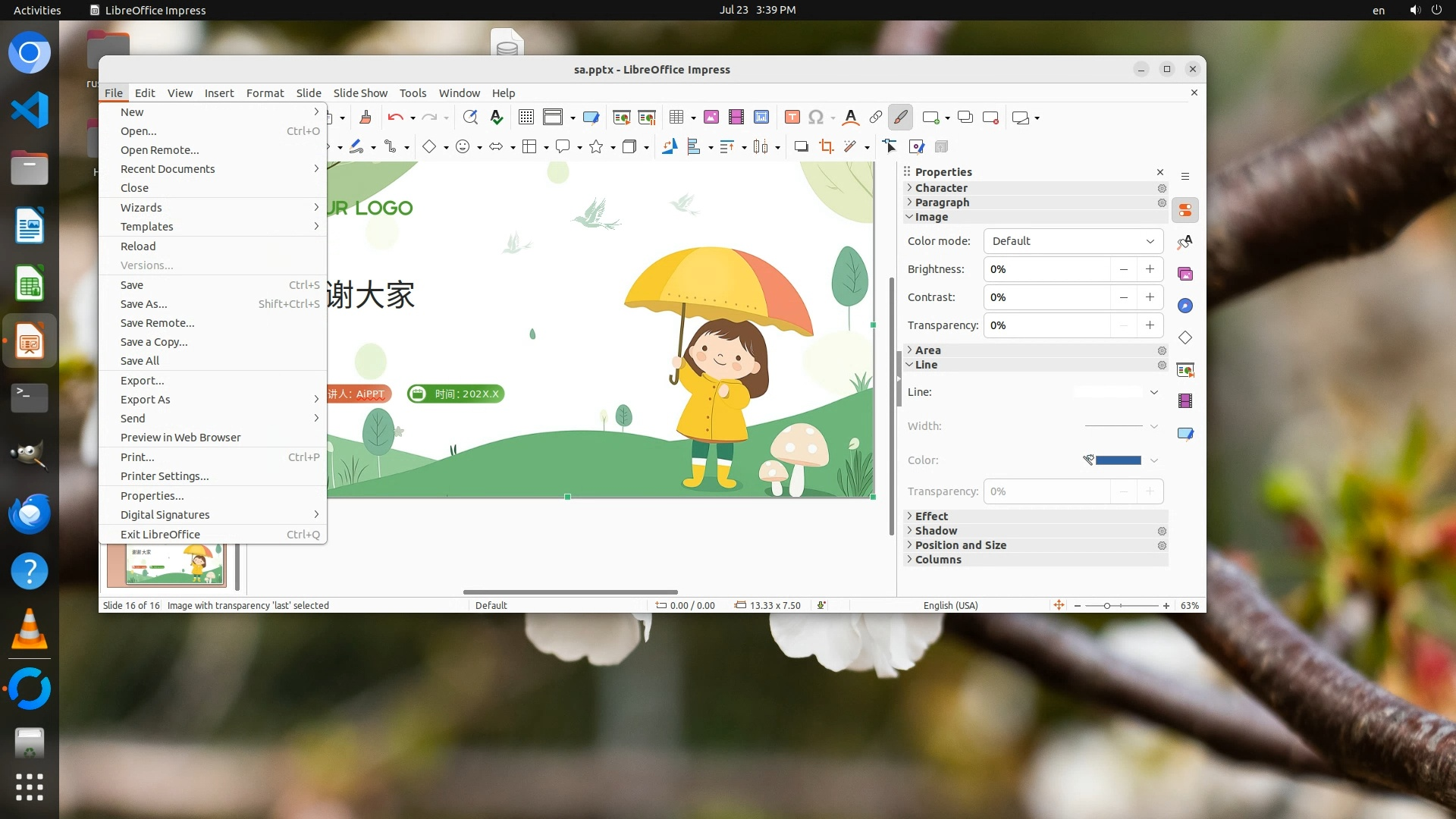The image size is (1456, 819).
Task: Choose Save As... from File menu
Action: [143, 304]
